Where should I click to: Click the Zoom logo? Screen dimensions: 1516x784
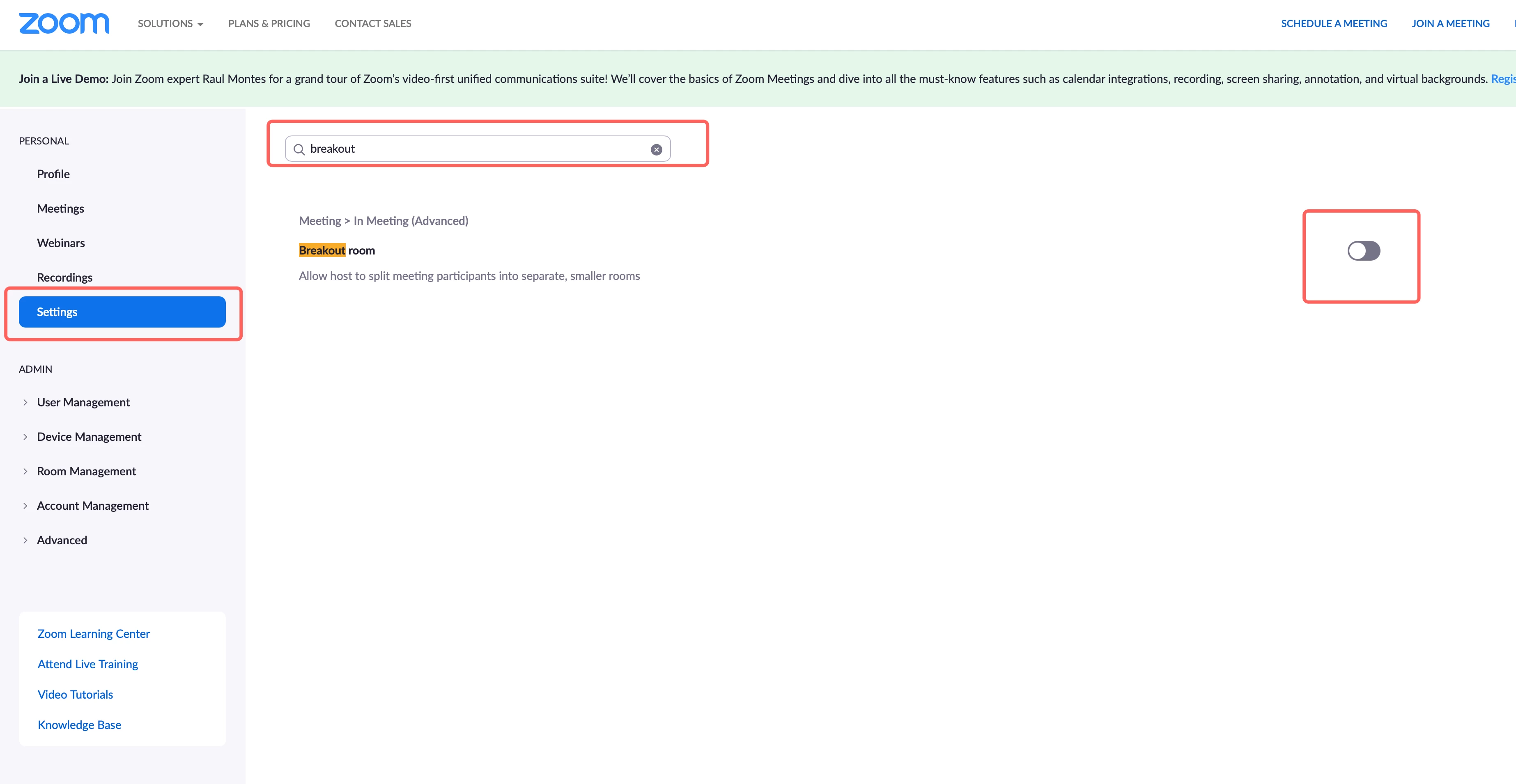64,23
